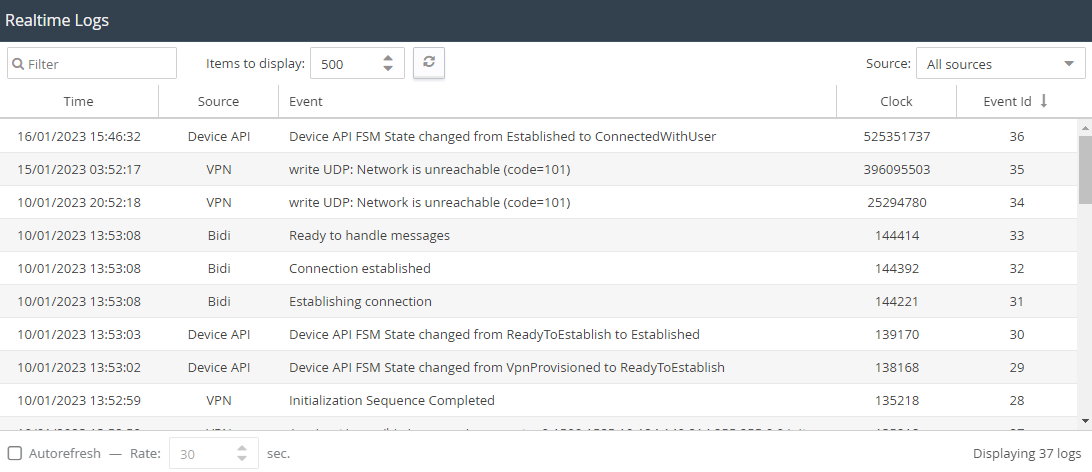Click Source cell VPN in Event Id 35 row
Image resolution: width=1092 pixels, height=472 pixels.
(219, 169)
